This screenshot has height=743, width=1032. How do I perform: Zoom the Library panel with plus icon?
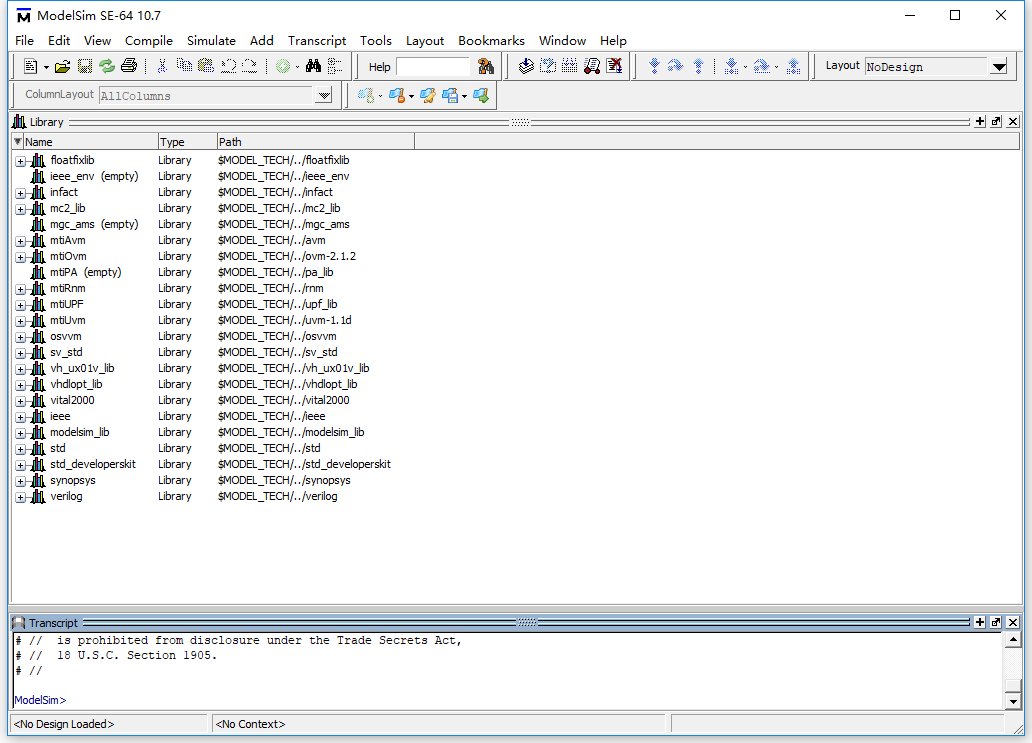(x=980, y=122)
